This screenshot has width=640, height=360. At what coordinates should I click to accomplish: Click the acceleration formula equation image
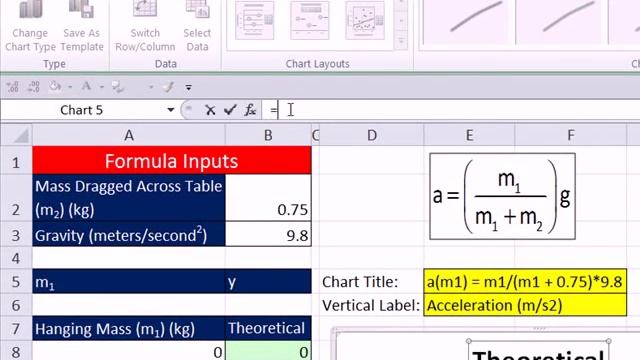tap(502, 196)
